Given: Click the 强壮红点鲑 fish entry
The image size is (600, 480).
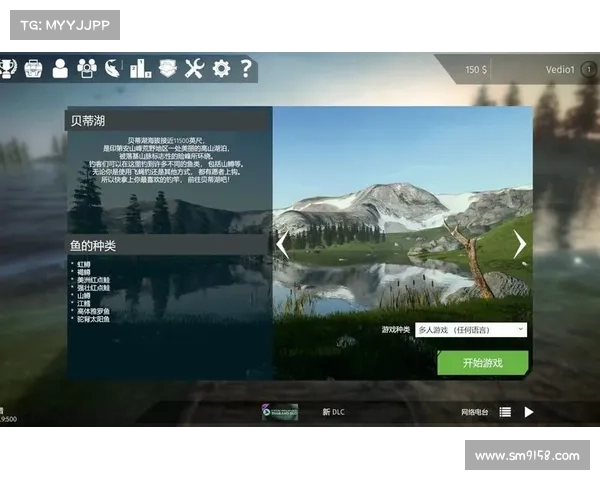Looking at the screenshot, I should click(x=93, y=288).
